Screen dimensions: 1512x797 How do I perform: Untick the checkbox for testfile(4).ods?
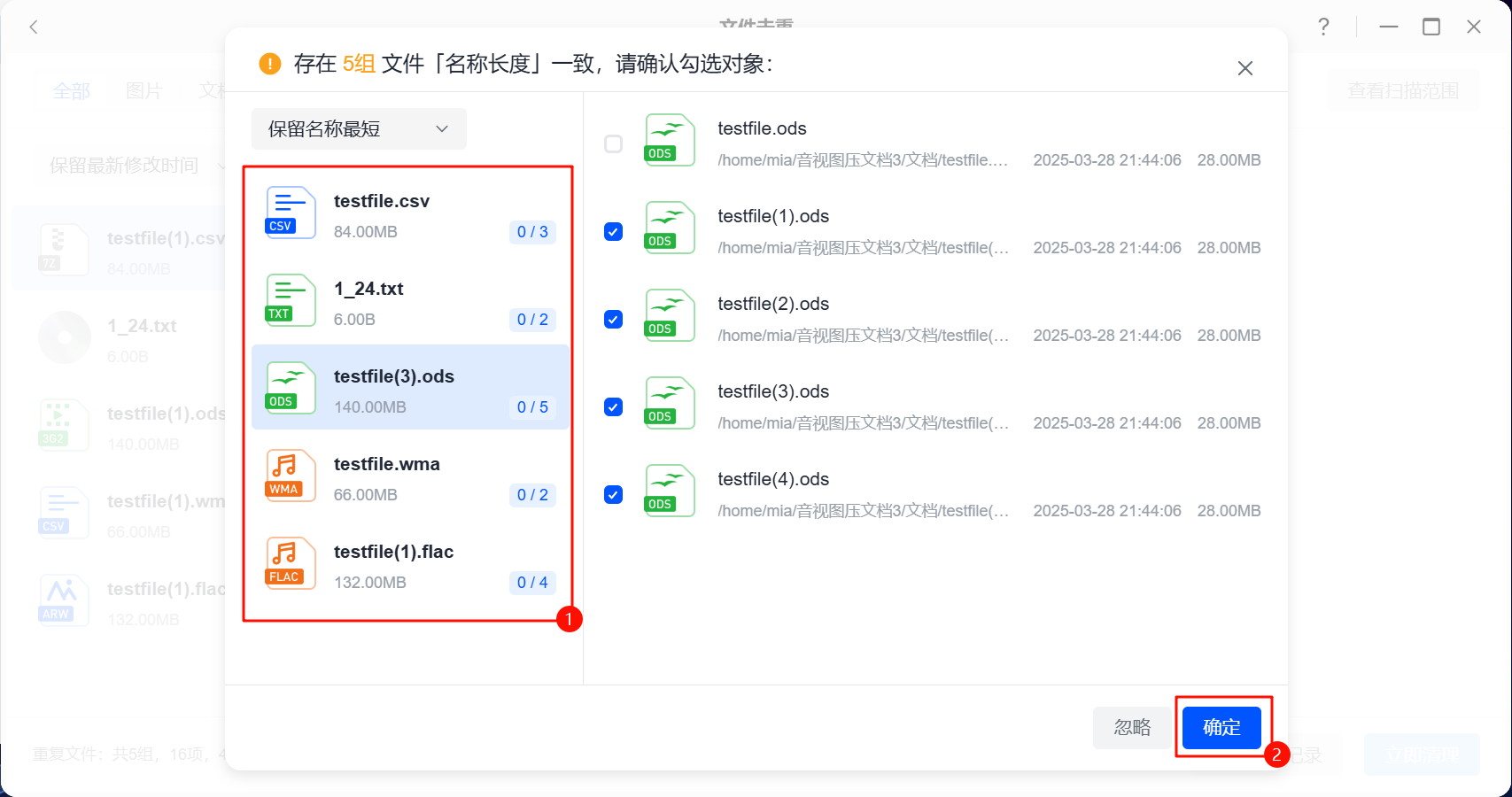point(613,494)
